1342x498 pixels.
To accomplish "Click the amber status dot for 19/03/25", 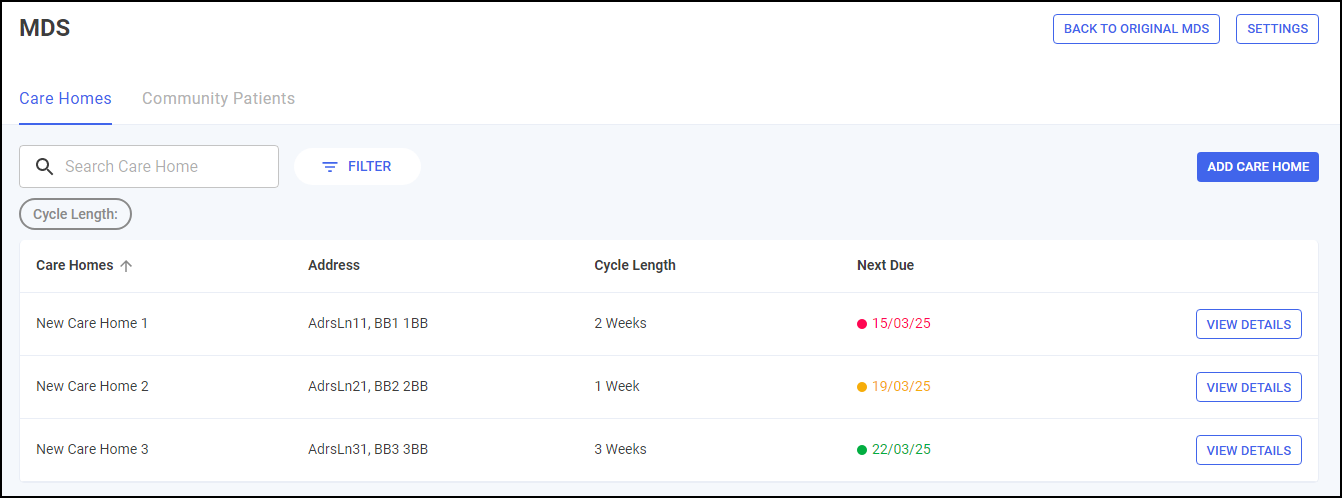I will (862, 387).
